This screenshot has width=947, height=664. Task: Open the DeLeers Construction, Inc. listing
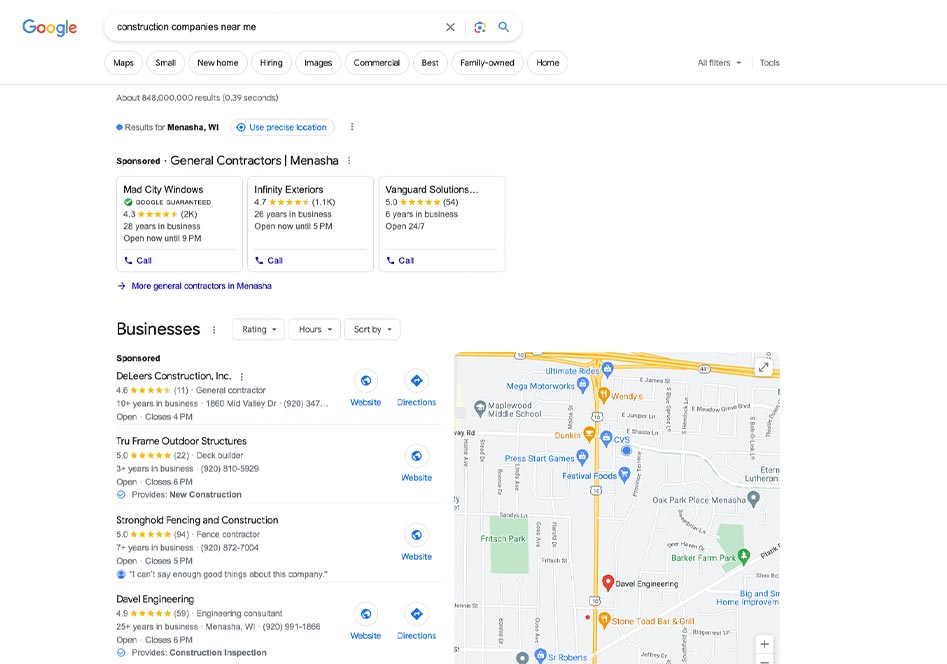(x=173, y=376)
